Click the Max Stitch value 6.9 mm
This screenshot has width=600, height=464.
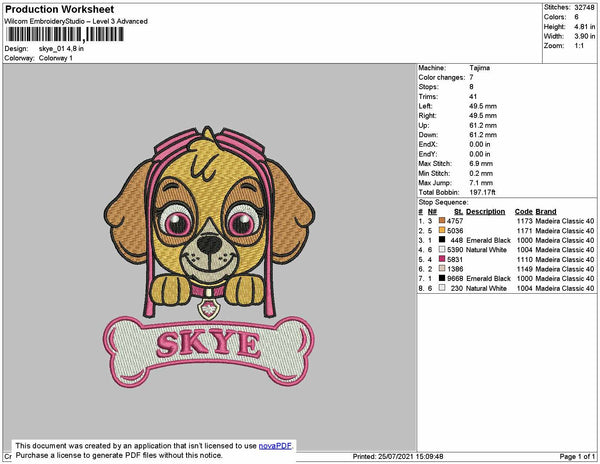tap(481, 163)
